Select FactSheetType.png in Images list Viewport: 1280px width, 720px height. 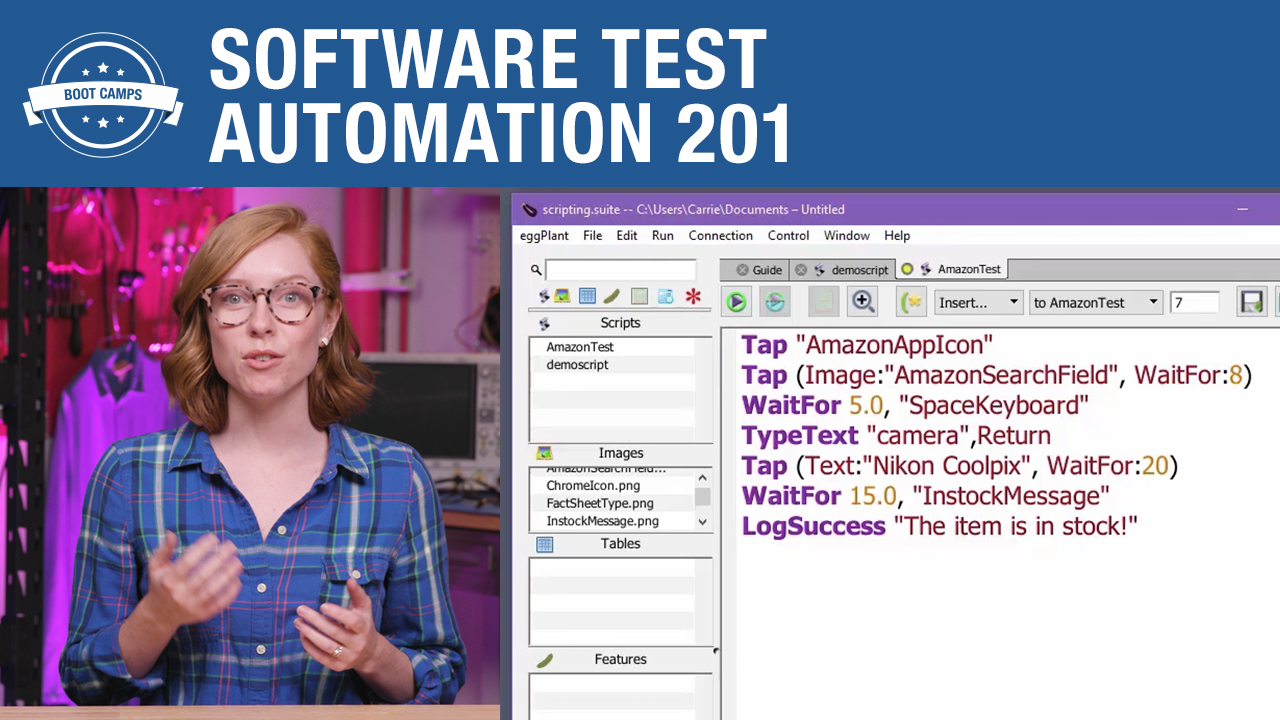pos(600,504)
